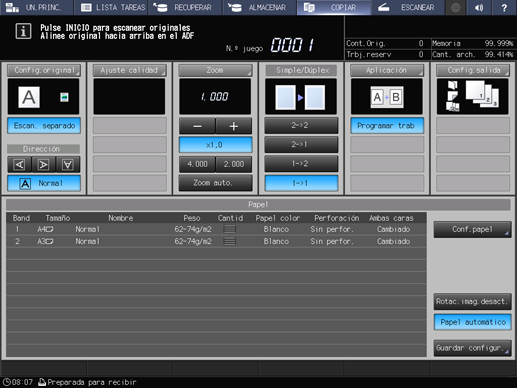Viewport: 517px width, 388px height.
Task: Click the Trbj.reserv counter
Action: (x=385, y=54)
